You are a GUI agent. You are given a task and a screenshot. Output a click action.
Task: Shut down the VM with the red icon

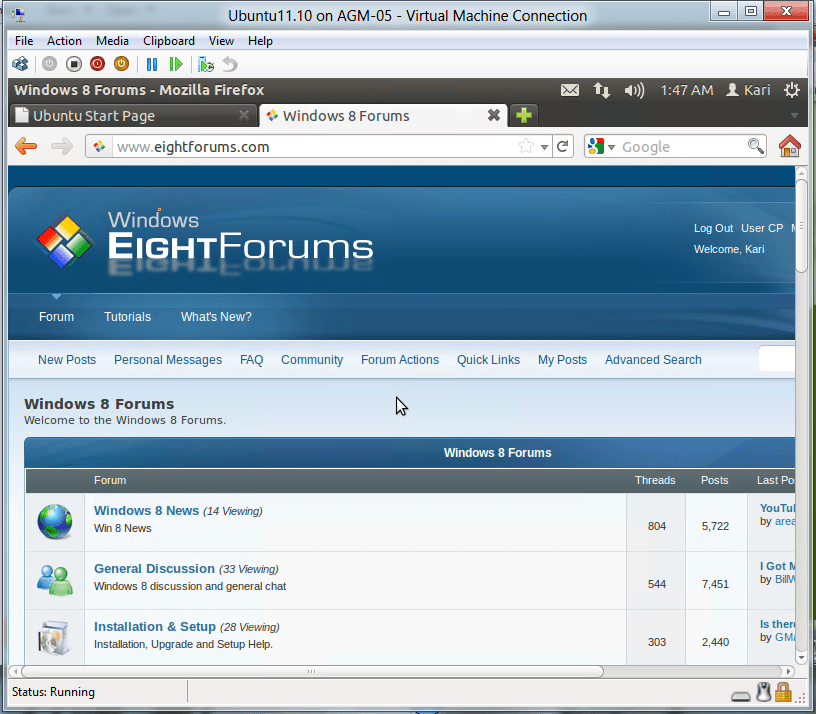97,64
